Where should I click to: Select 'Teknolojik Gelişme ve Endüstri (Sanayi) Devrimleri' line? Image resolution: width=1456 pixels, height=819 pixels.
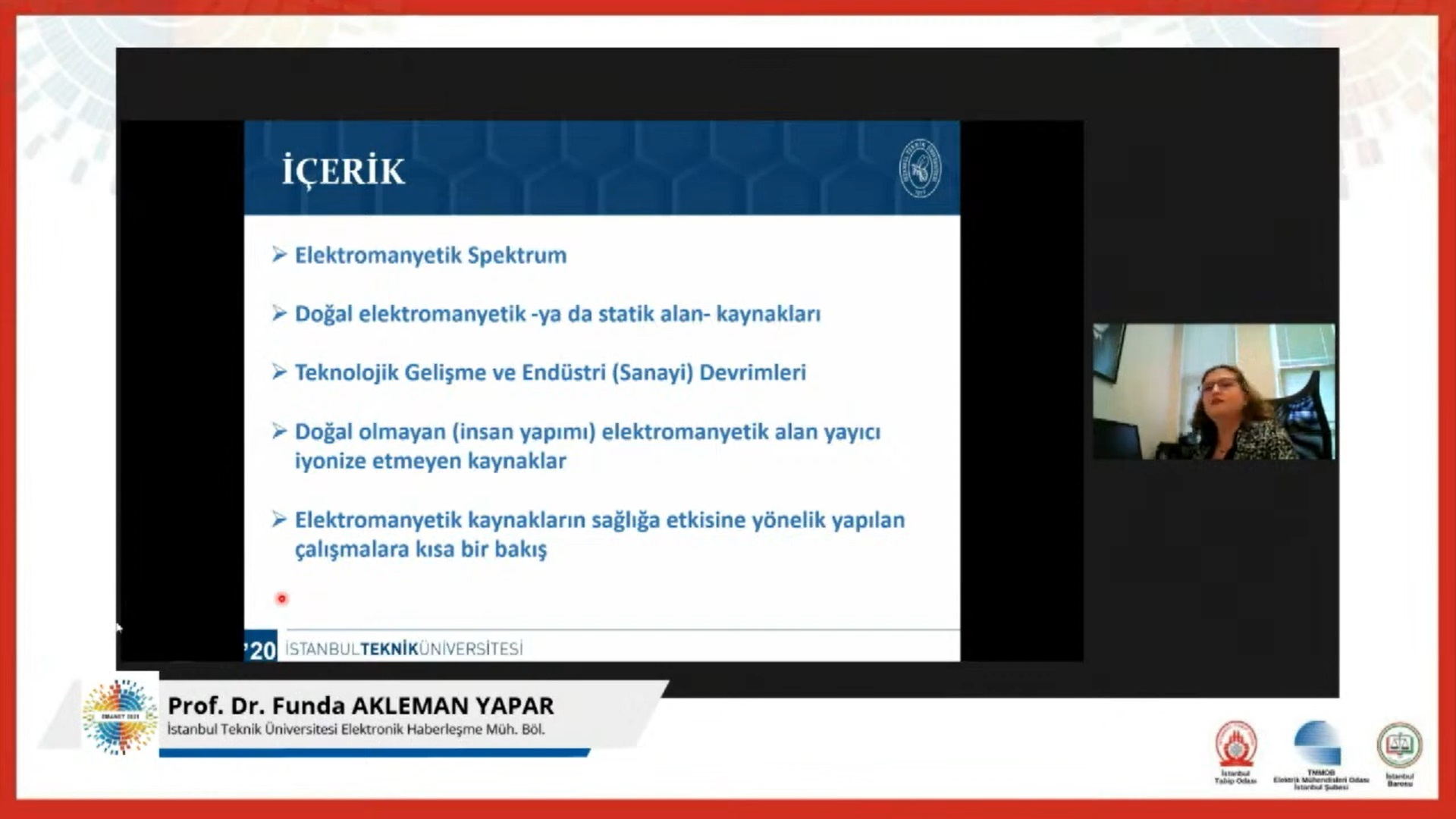tap(550, 372)
